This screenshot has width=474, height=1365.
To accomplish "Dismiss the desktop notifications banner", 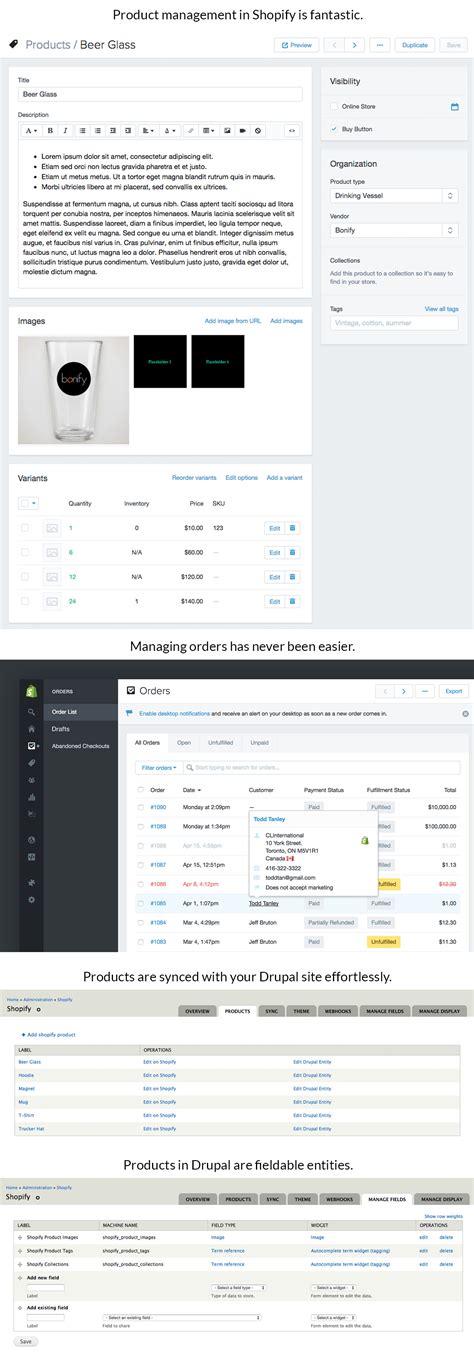I will click(x=465, y=714).
